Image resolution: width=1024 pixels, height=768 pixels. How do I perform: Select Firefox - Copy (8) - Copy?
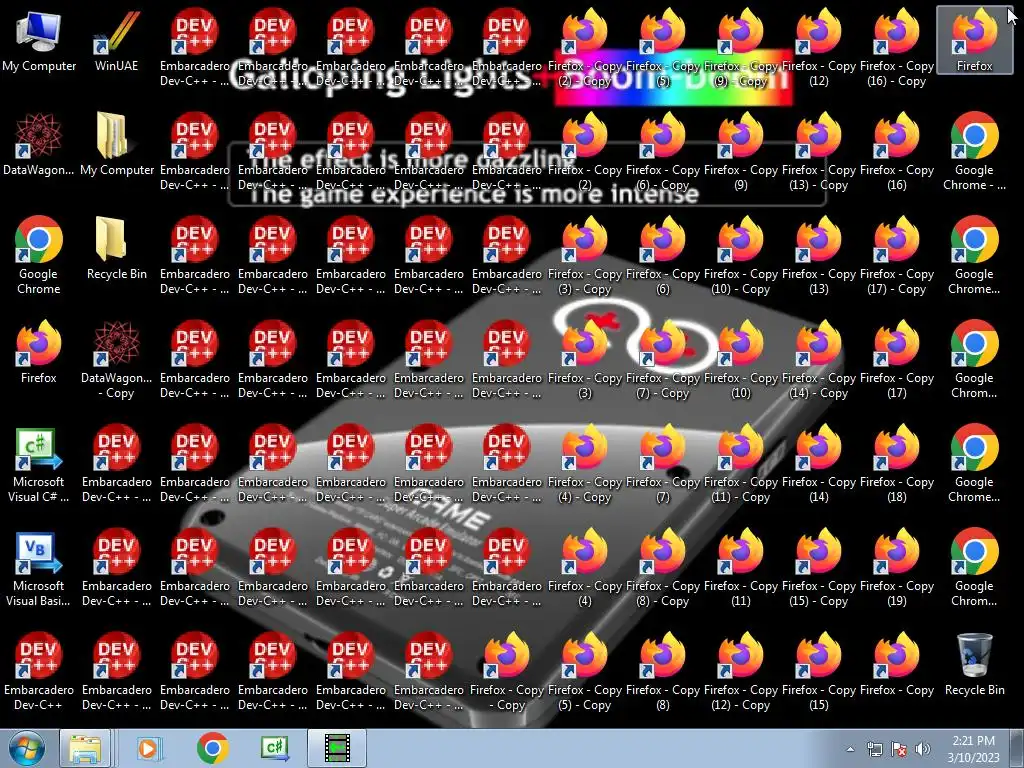click(662, 568)
